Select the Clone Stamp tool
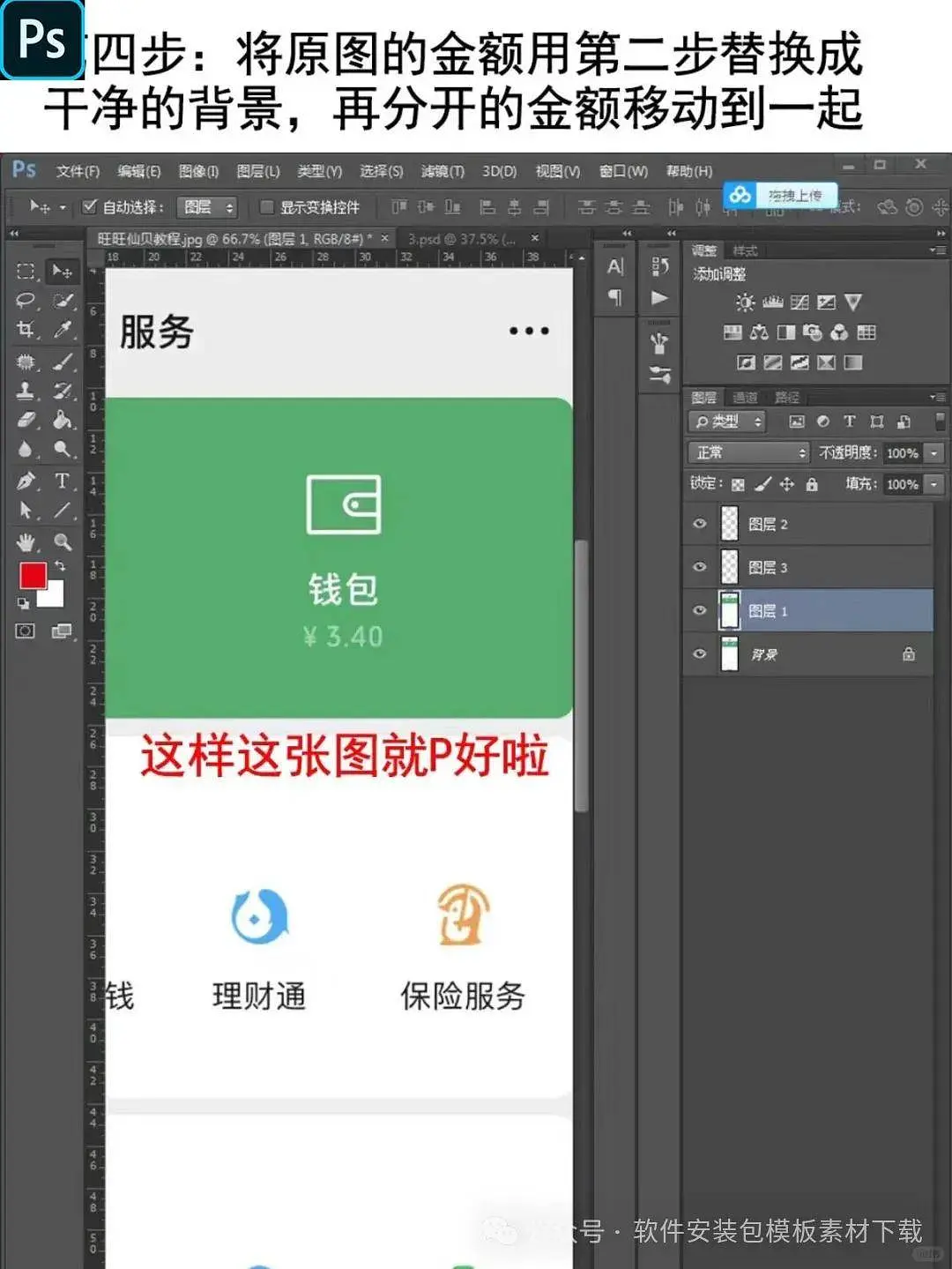The height and width of the screenshot is (1269, 952). pos(26,391)
